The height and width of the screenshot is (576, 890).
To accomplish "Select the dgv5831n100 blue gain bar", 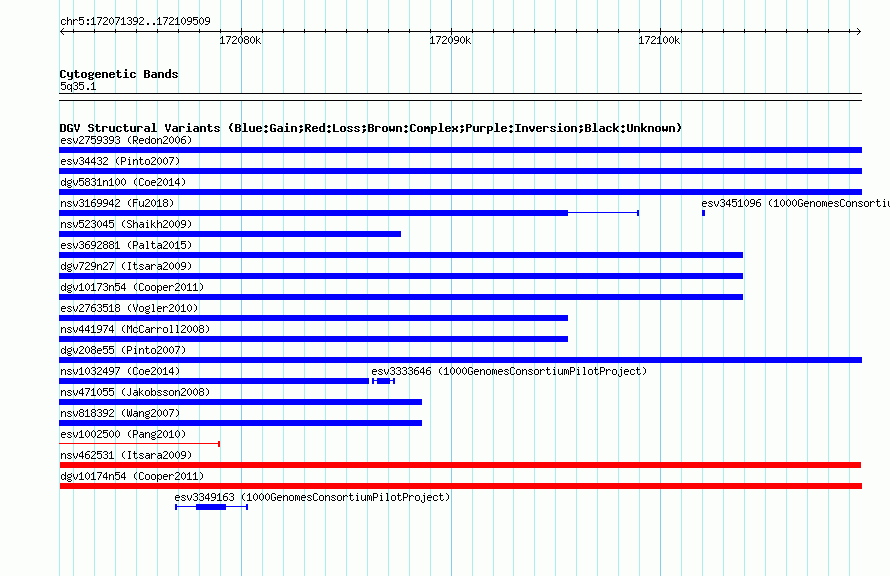I will click(460, 192).
